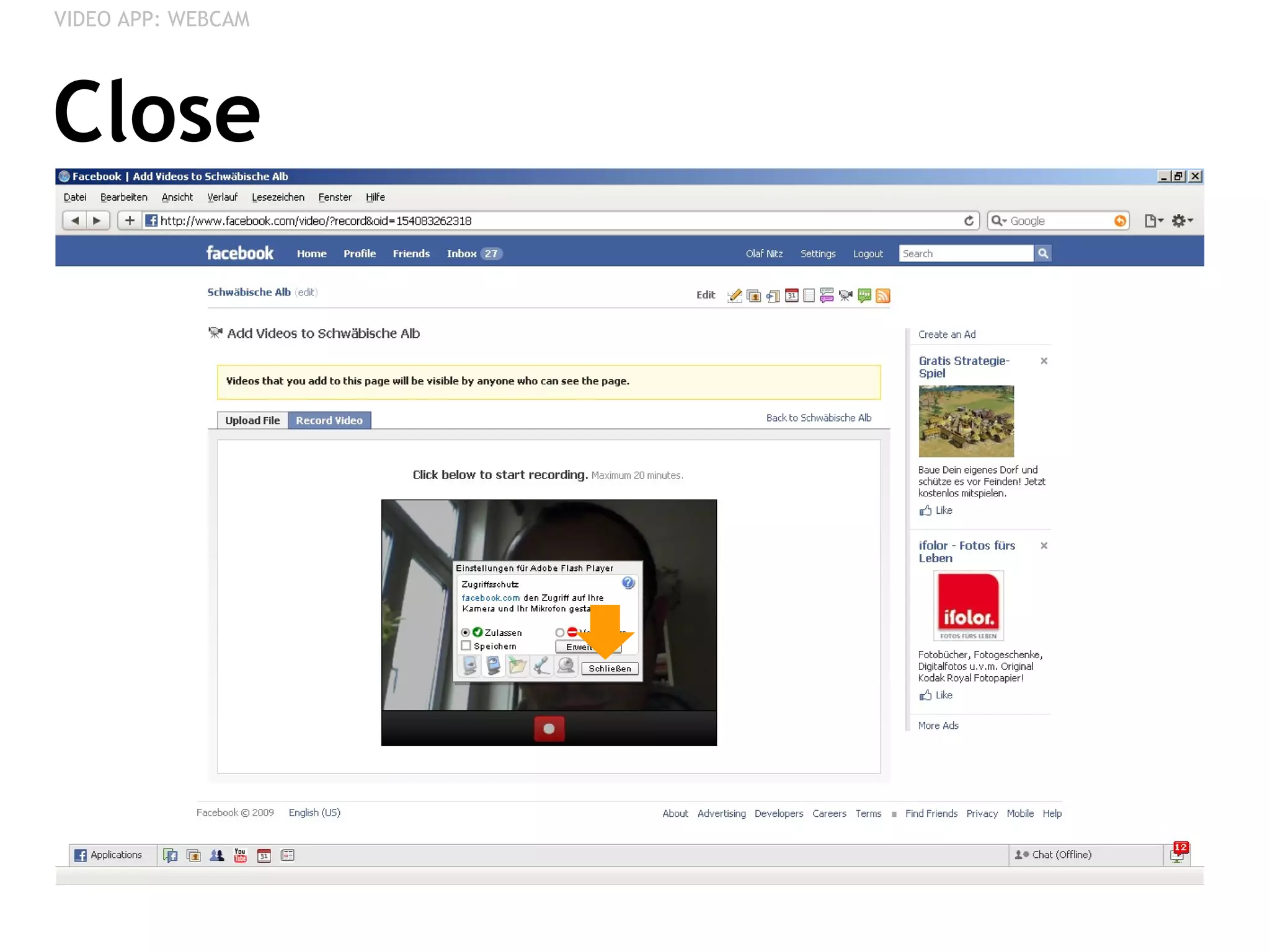The height and width of the screenshot is (952, 1270).
Task: Click Back to Schwäbische Alb link
Action: (x=819, y=418)
